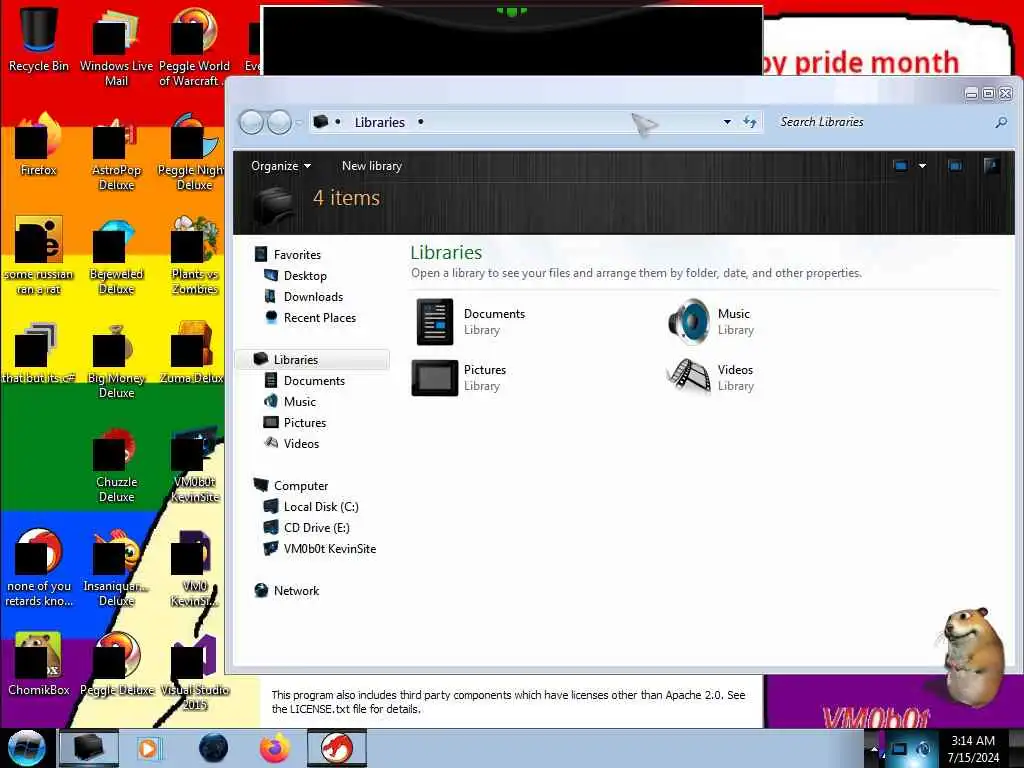The image size is (1024, 768).
Task: Select Videos under Libraries in sidebar
Action: pos(301,443)
